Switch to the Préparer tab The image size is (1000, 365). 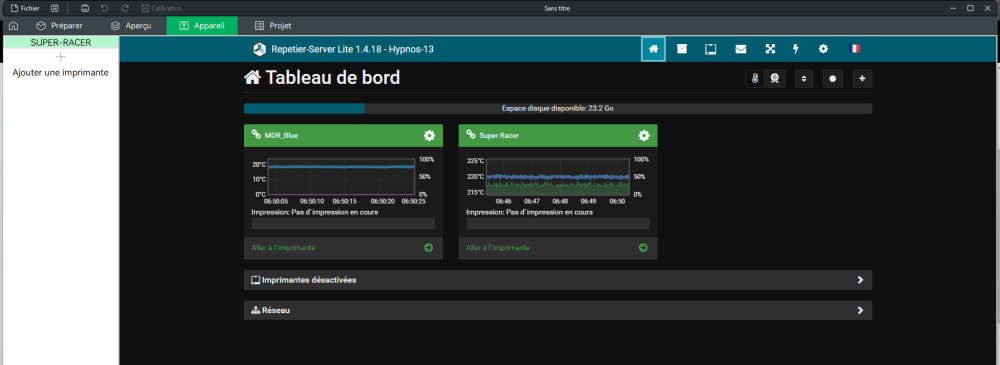tap(59, 26)
